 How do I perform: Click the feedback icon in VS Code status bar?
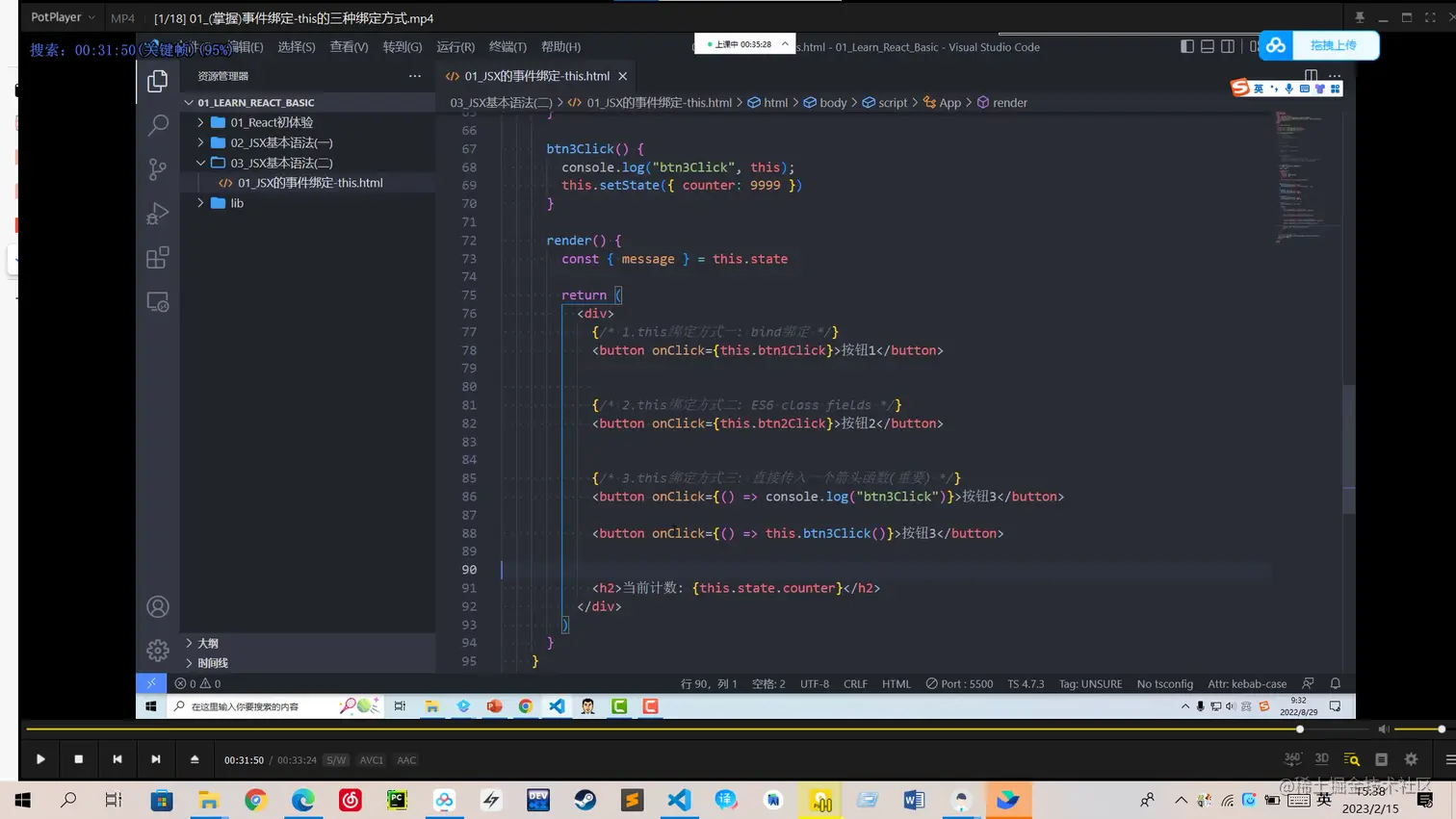coord(1308,683)
